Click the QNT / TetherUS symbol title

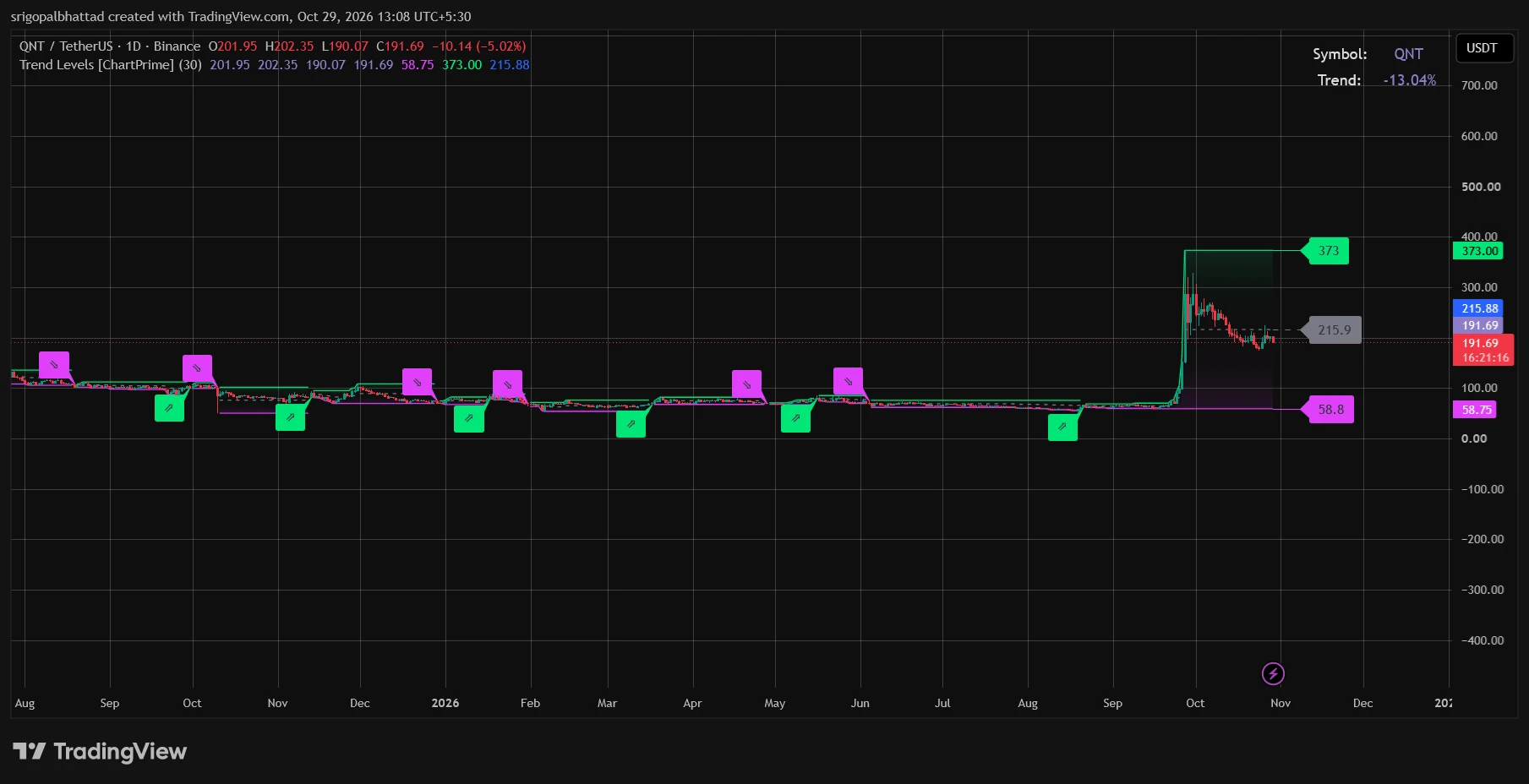click(x=110, y=46)
